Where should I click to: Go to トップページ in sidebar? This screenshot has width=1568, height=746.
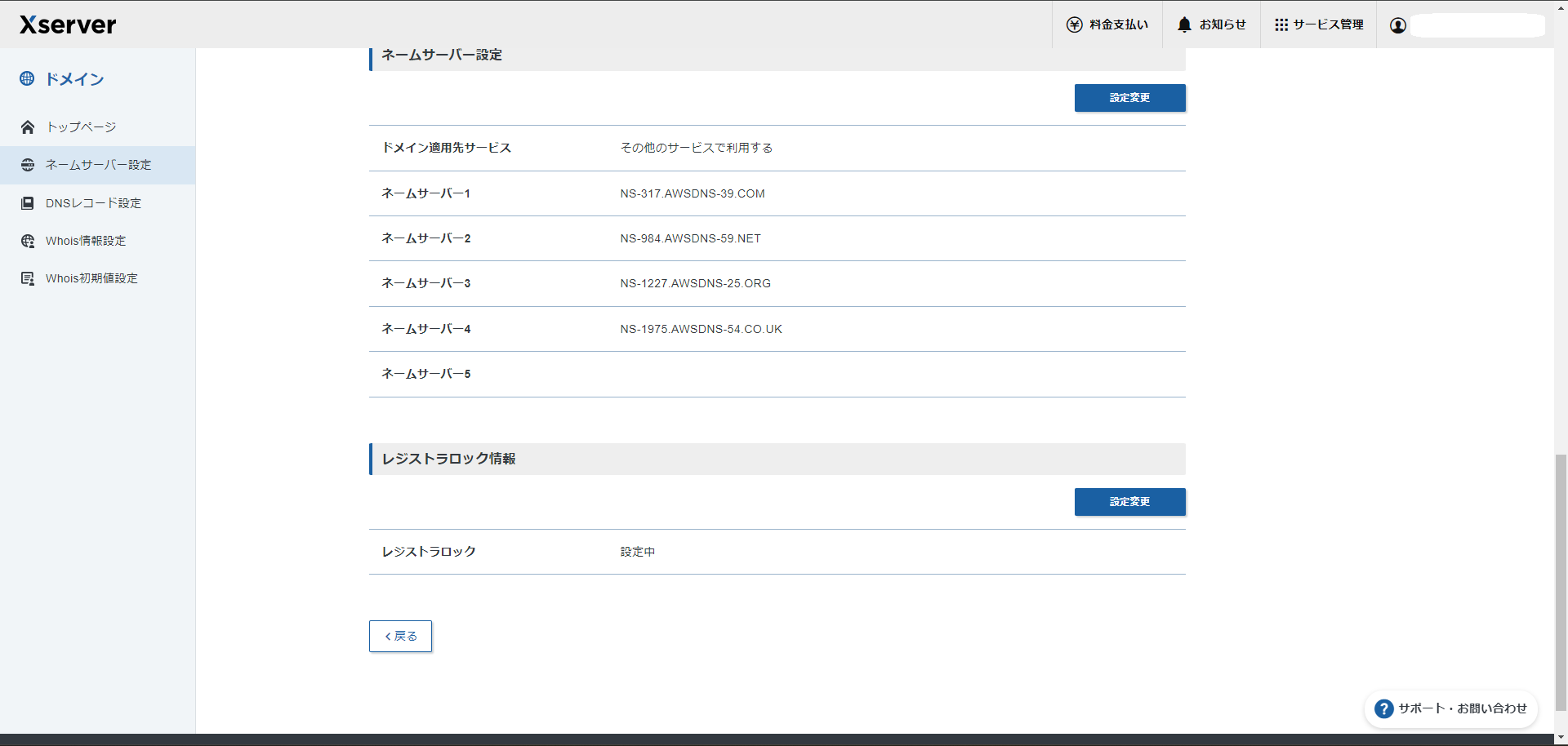click(98, 127)
